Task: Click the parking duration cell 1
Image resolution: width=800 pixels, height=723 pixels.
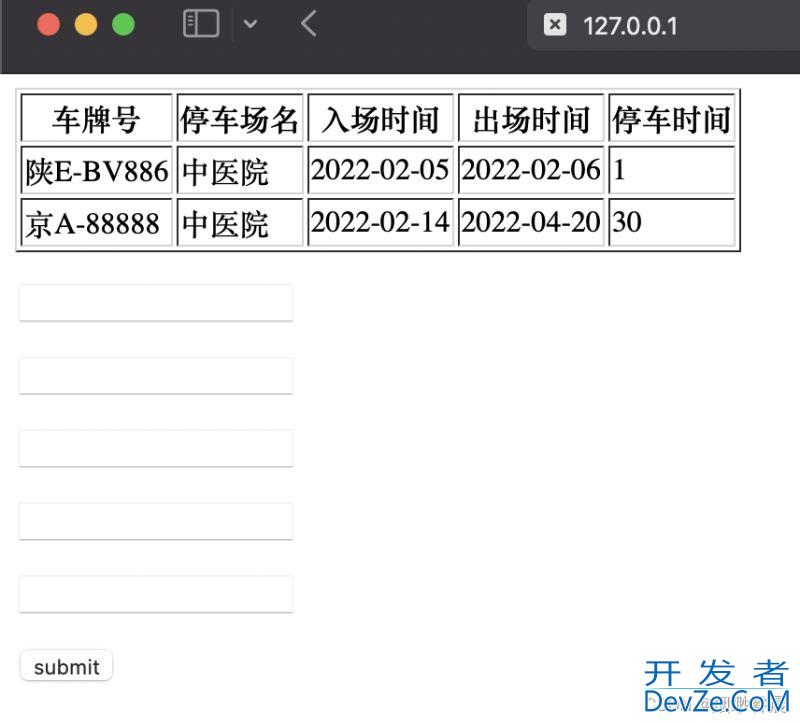Action: coord(671,170)
